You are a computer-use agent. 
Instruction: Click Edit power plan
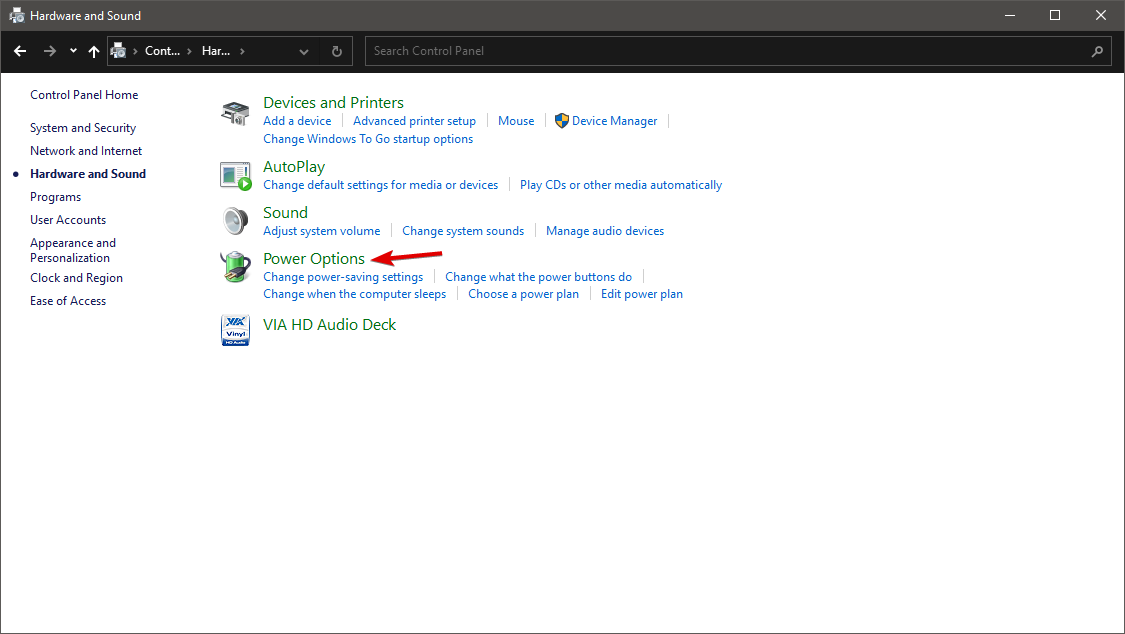click(641, 294)
